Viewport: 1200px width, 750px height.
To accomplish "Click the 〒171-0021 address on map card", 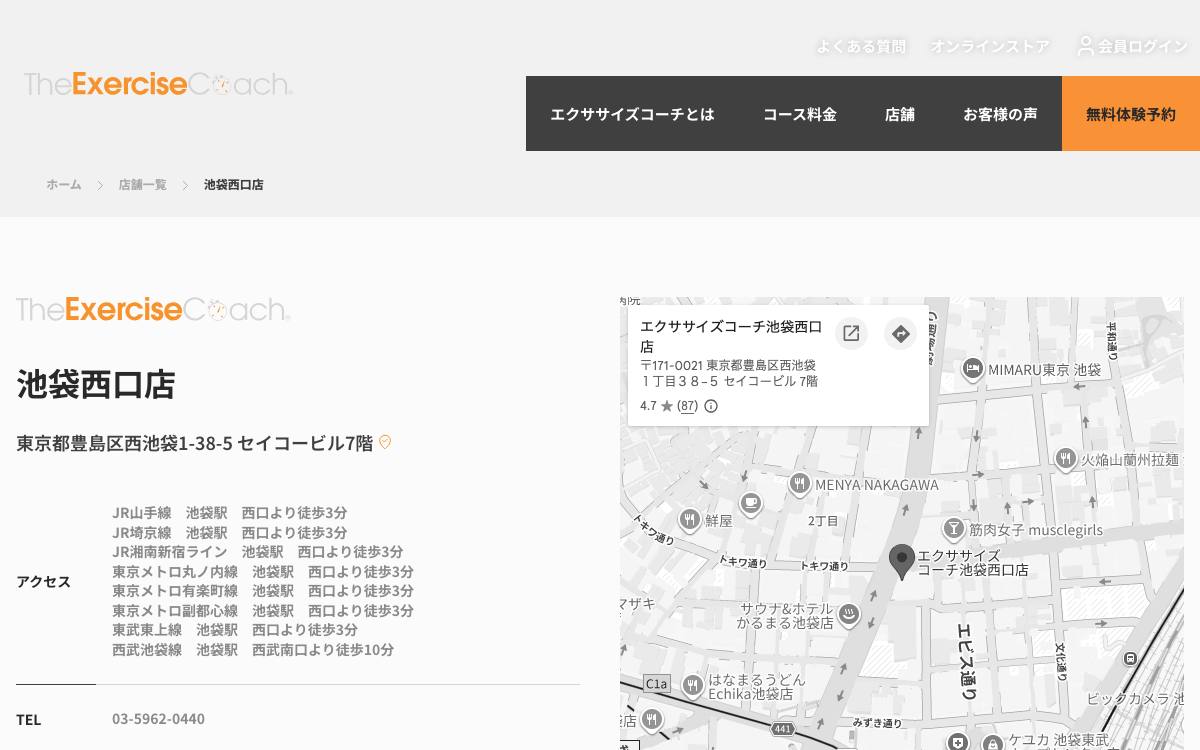I will point(729,373).
